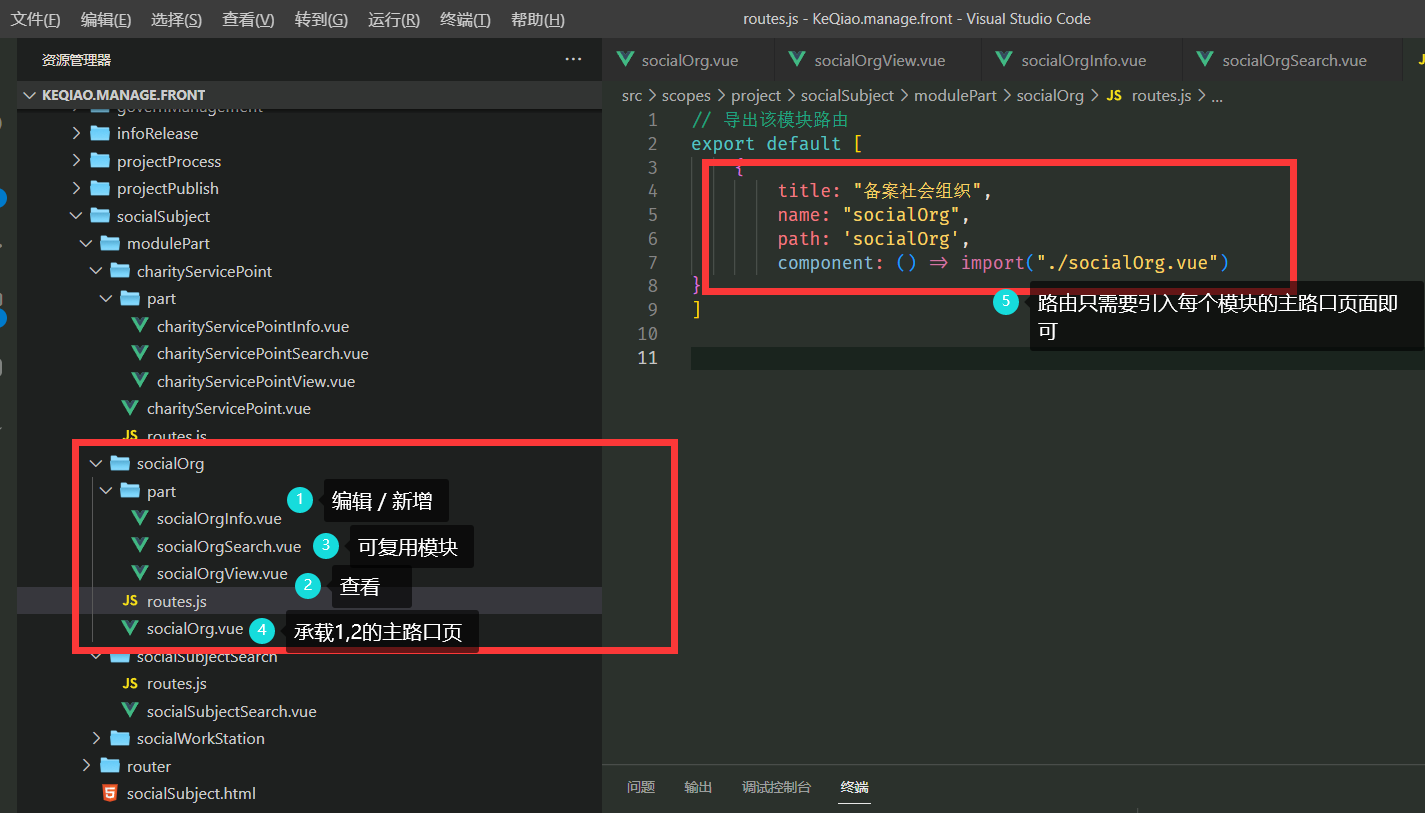The image size is (1425, 813).
Task: Click socialSubject in the breadcrumb path
Action: 847,96
